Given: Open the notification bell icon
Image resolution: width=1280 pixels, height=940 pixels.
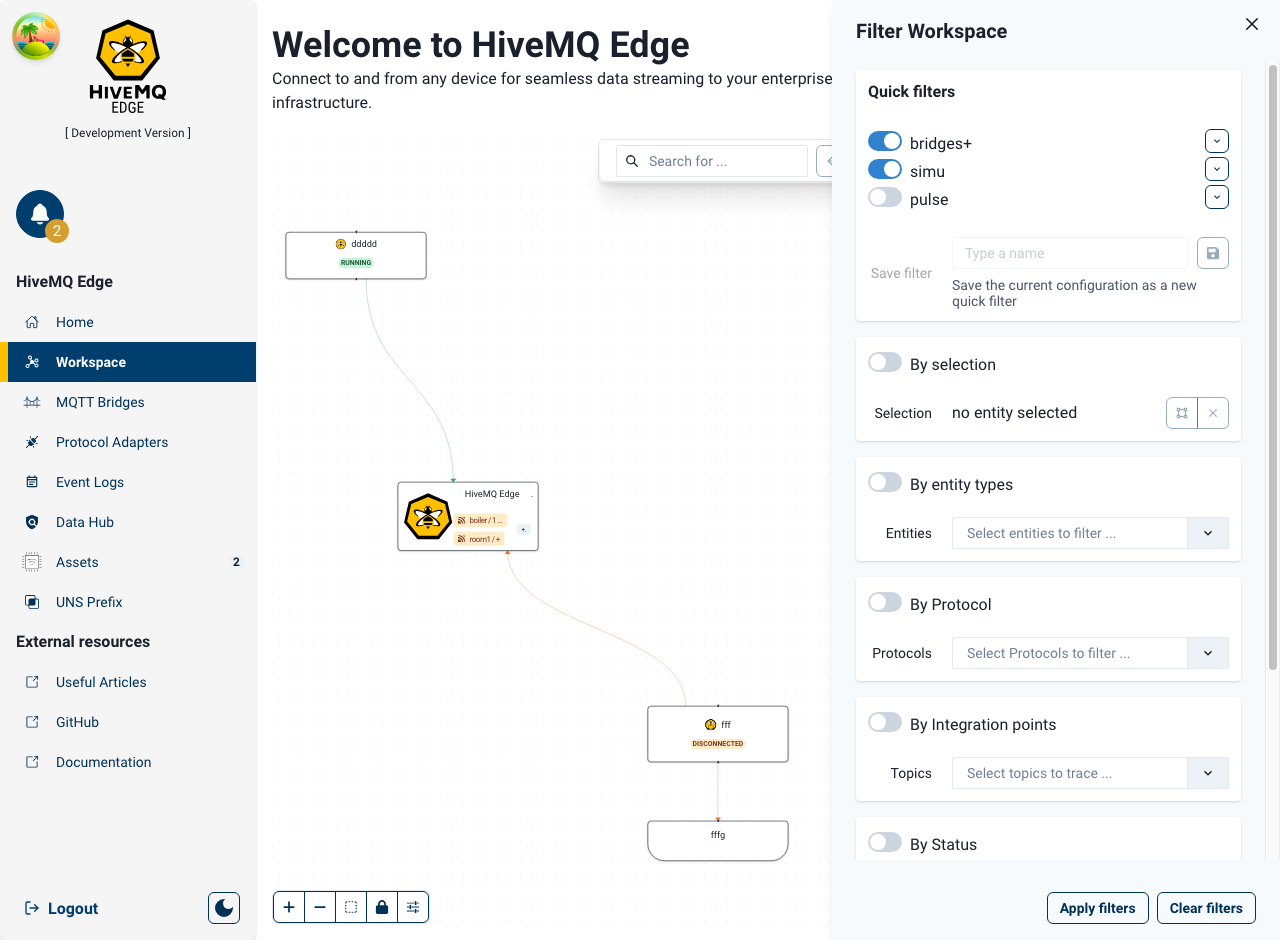Looking at the screenshot, I should (x=40, y=212).
